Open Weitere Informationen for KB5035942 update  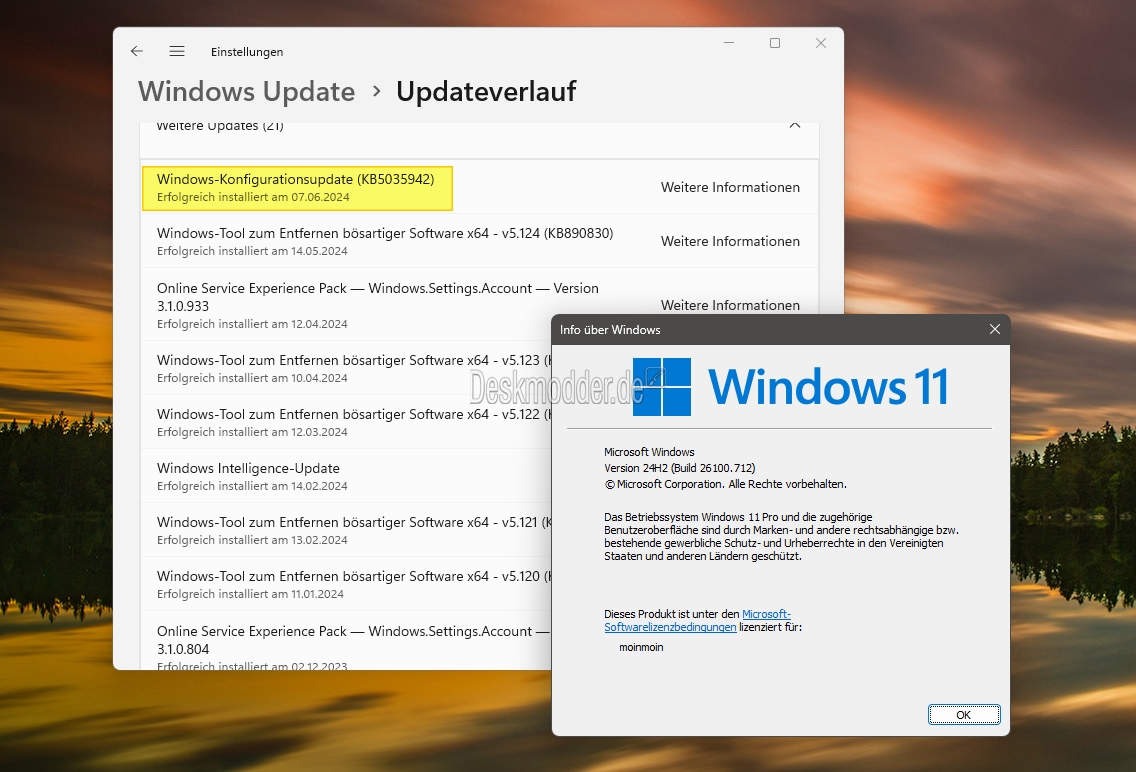click(x=730, y=187)
